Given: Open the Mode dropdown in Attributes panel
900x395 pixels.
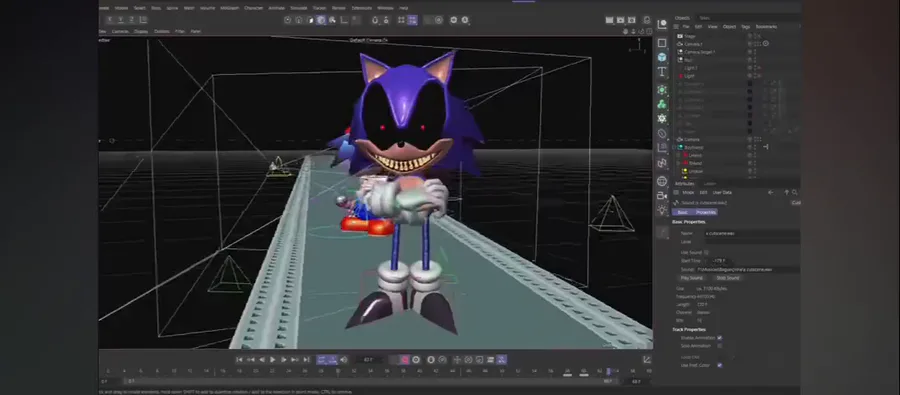Looking at the screenshot, I should pos(688,192).
